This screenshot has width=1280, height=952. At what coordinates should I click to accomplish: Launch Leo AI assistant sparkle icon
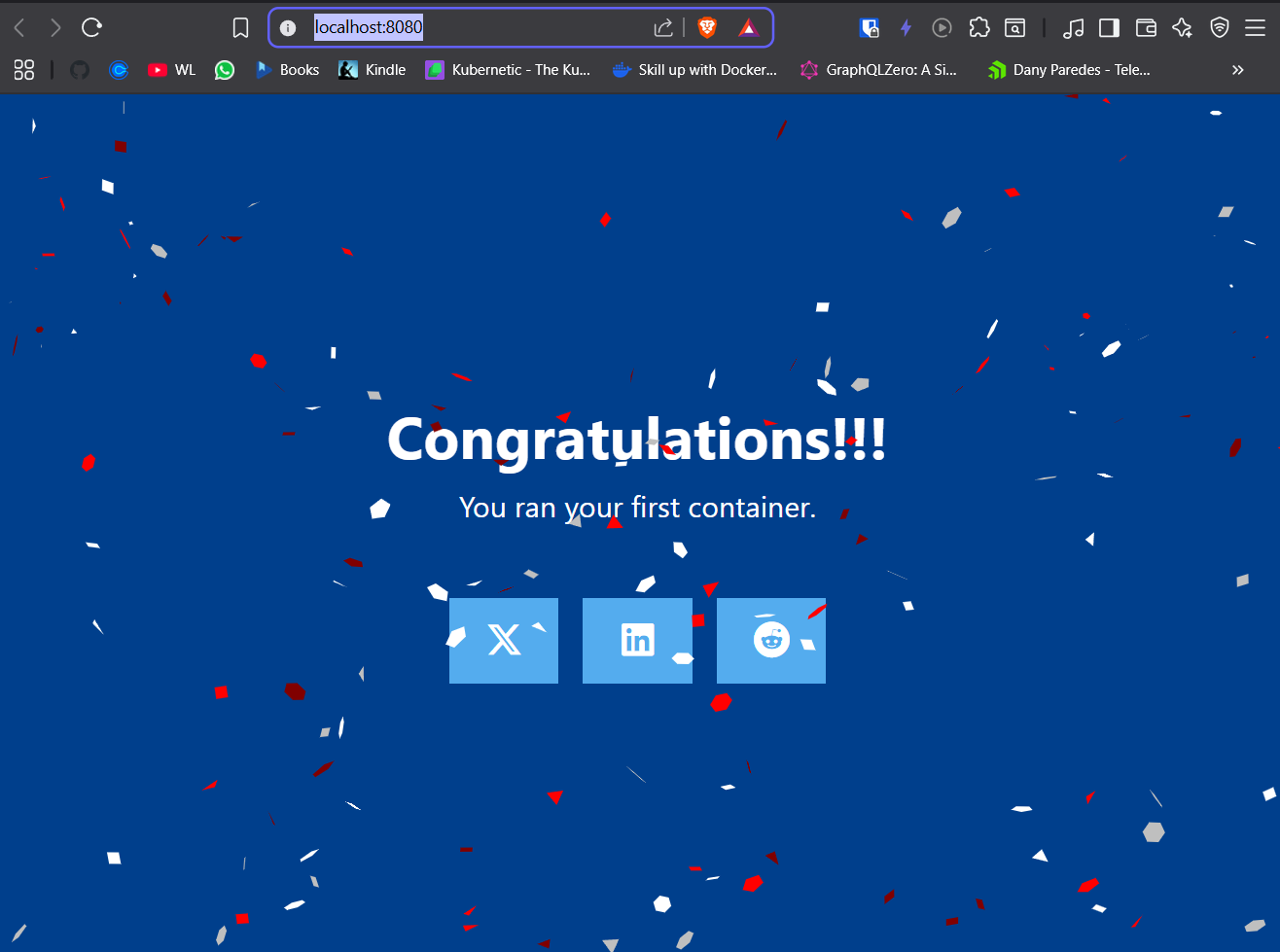pyautogui.click(x=1183, y=27)
